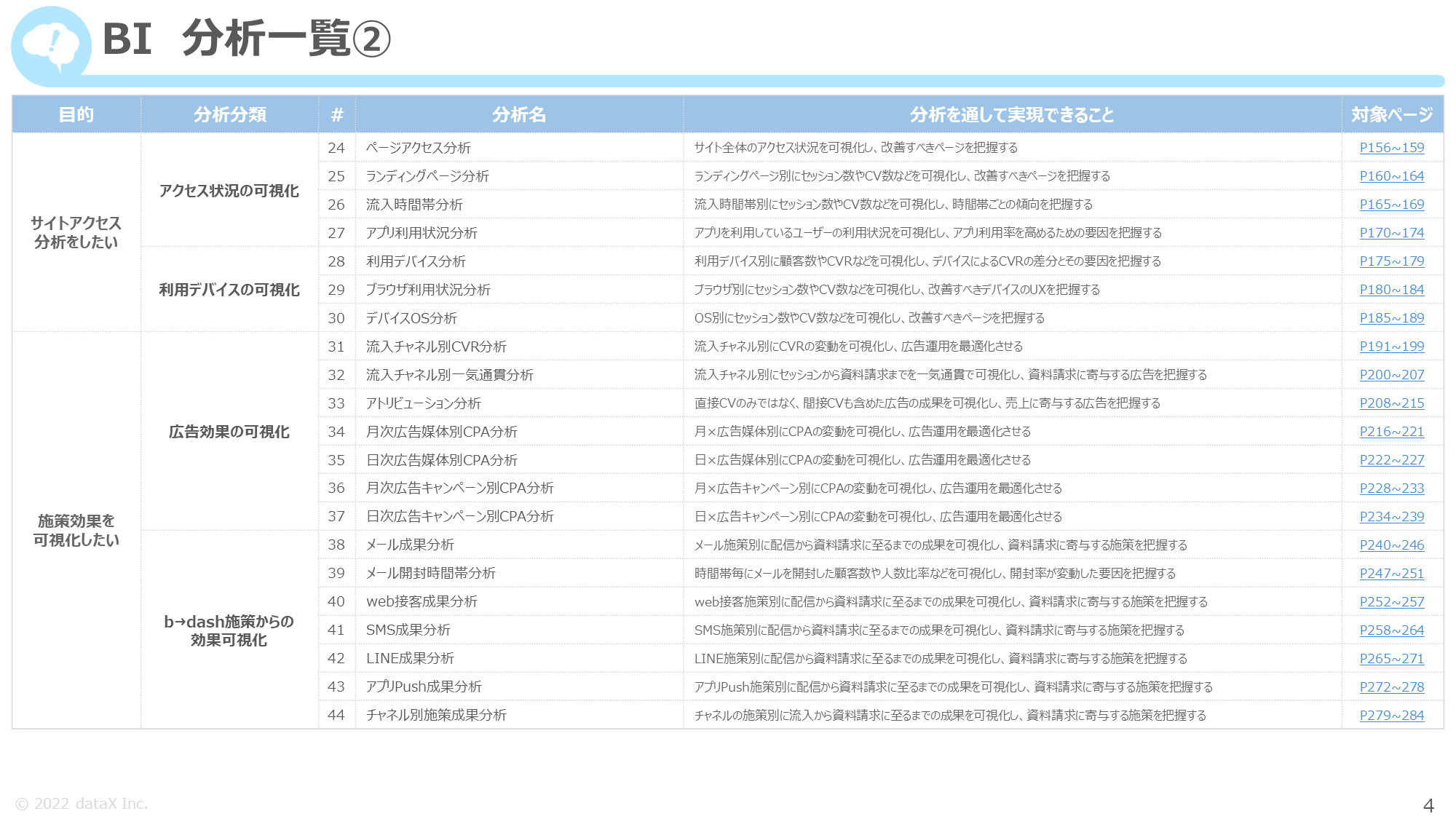Click the 施策効果を可視化したい purpose cell
The image size is (1456, 819).
[76, 530]
